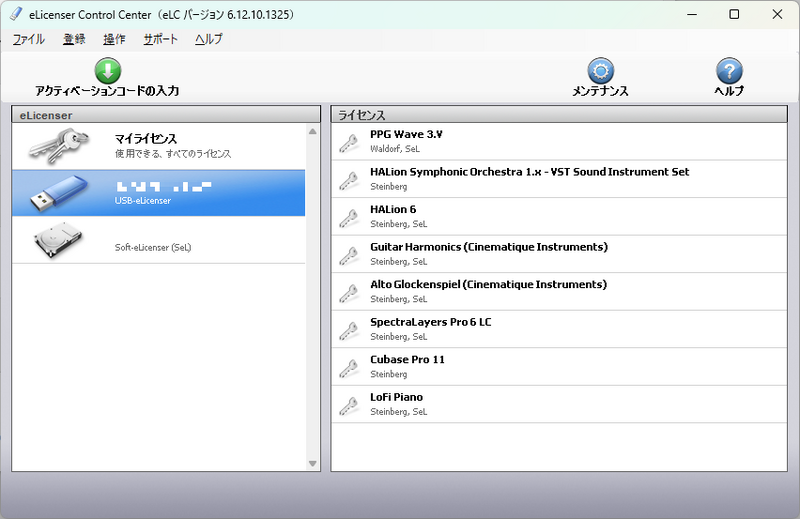Maximize the eLicenser Control Center window

coord(734,14)
